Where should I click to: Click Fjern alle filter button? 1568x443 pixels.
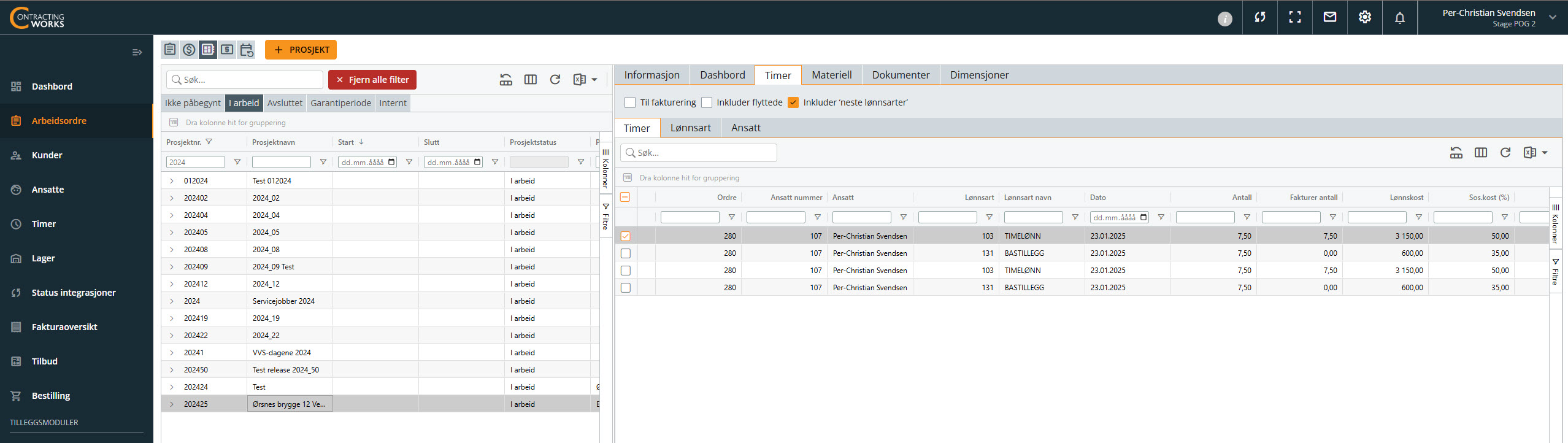372,80
